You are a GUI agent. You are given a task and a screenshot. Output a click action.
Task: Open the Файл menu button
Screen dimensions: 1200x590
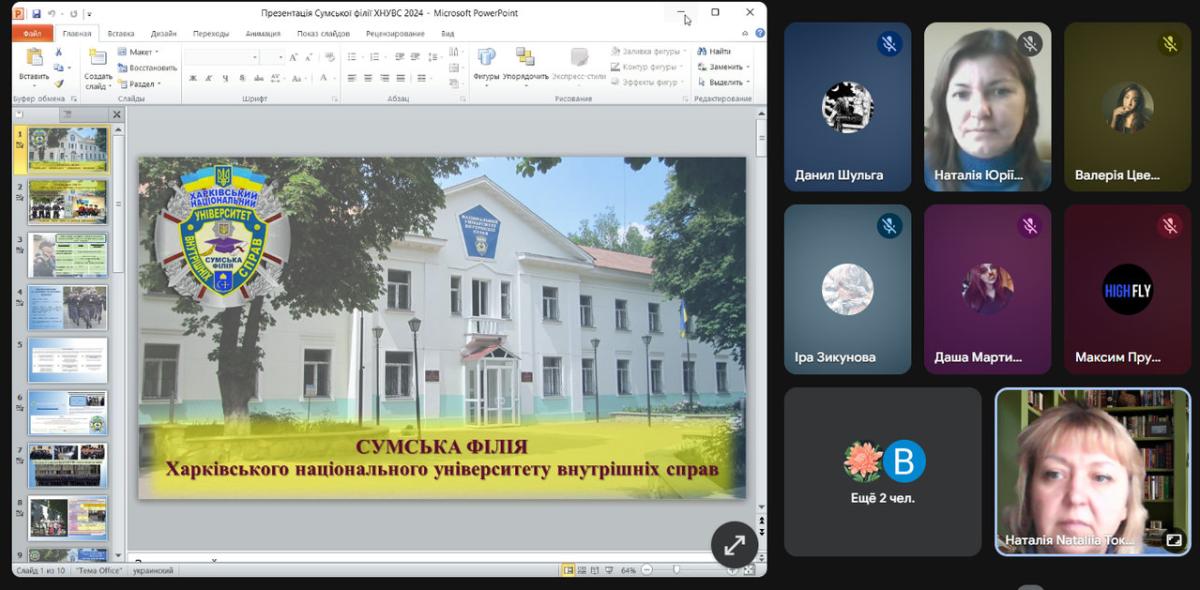[31, 33]
